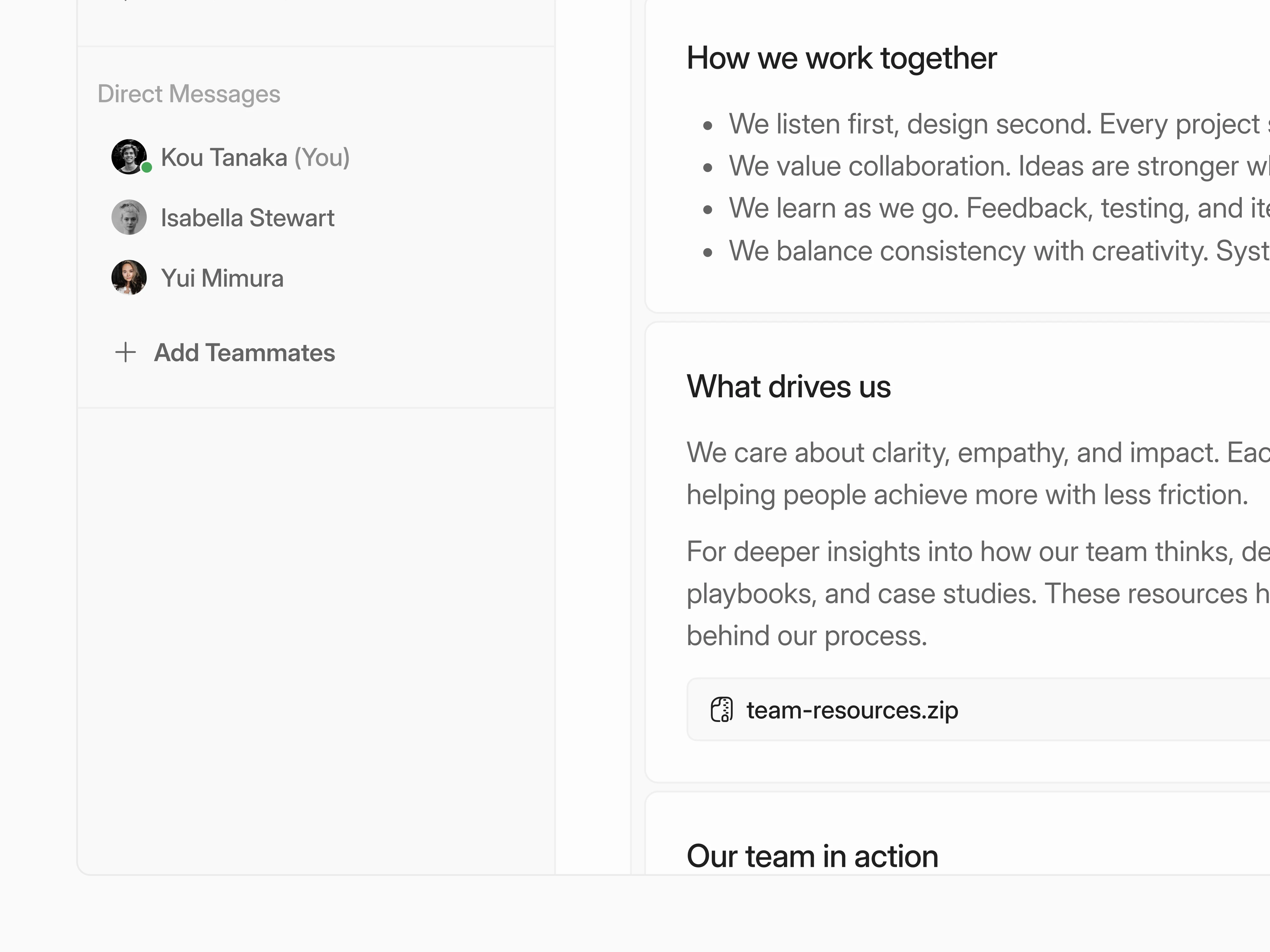Screen dimensions: 1270x952
Task: Open the Yui Mimura conversation
Action: click(x=222, y=278)
